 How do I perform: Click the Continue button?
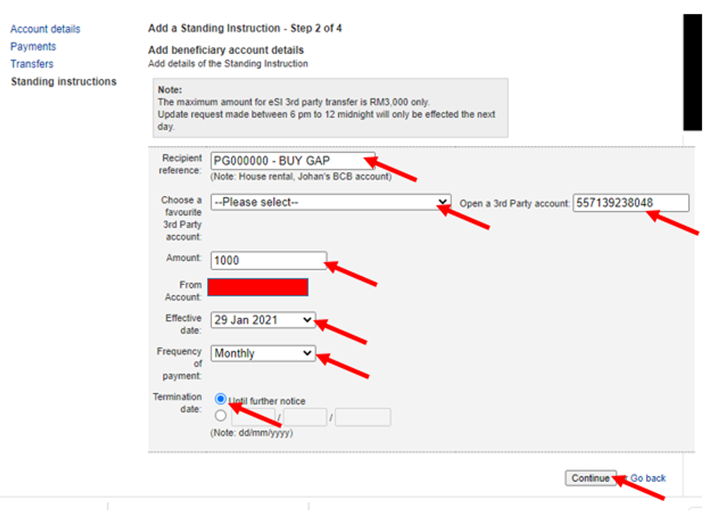tap(590, 478)
